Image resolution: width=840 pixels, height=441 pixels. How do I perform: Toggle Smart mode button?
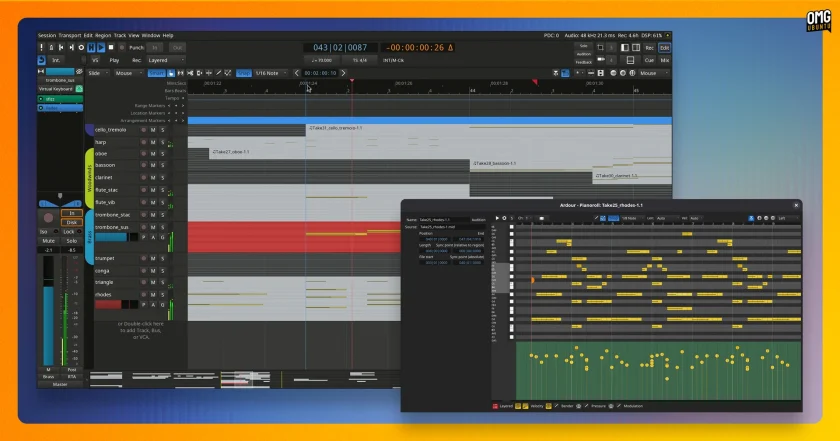pyautogui.click(x=156, y=73)
